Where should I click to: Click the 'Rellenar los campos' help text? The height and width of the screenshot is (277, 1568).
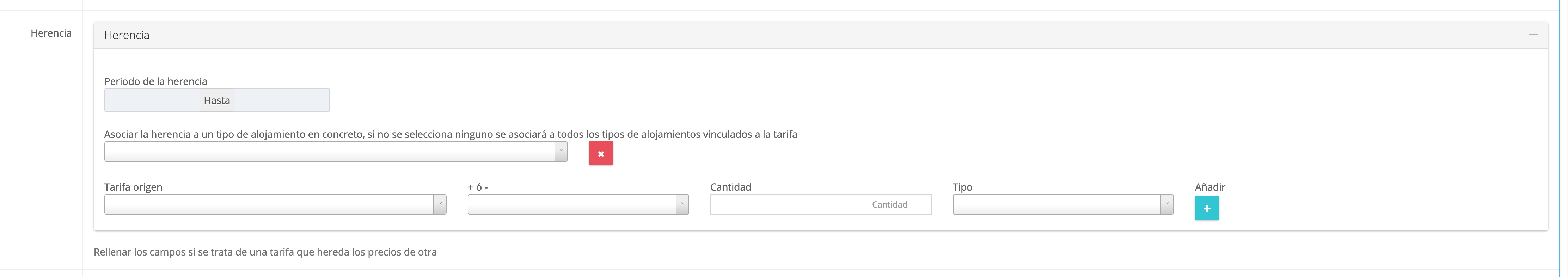click(265, 252)
